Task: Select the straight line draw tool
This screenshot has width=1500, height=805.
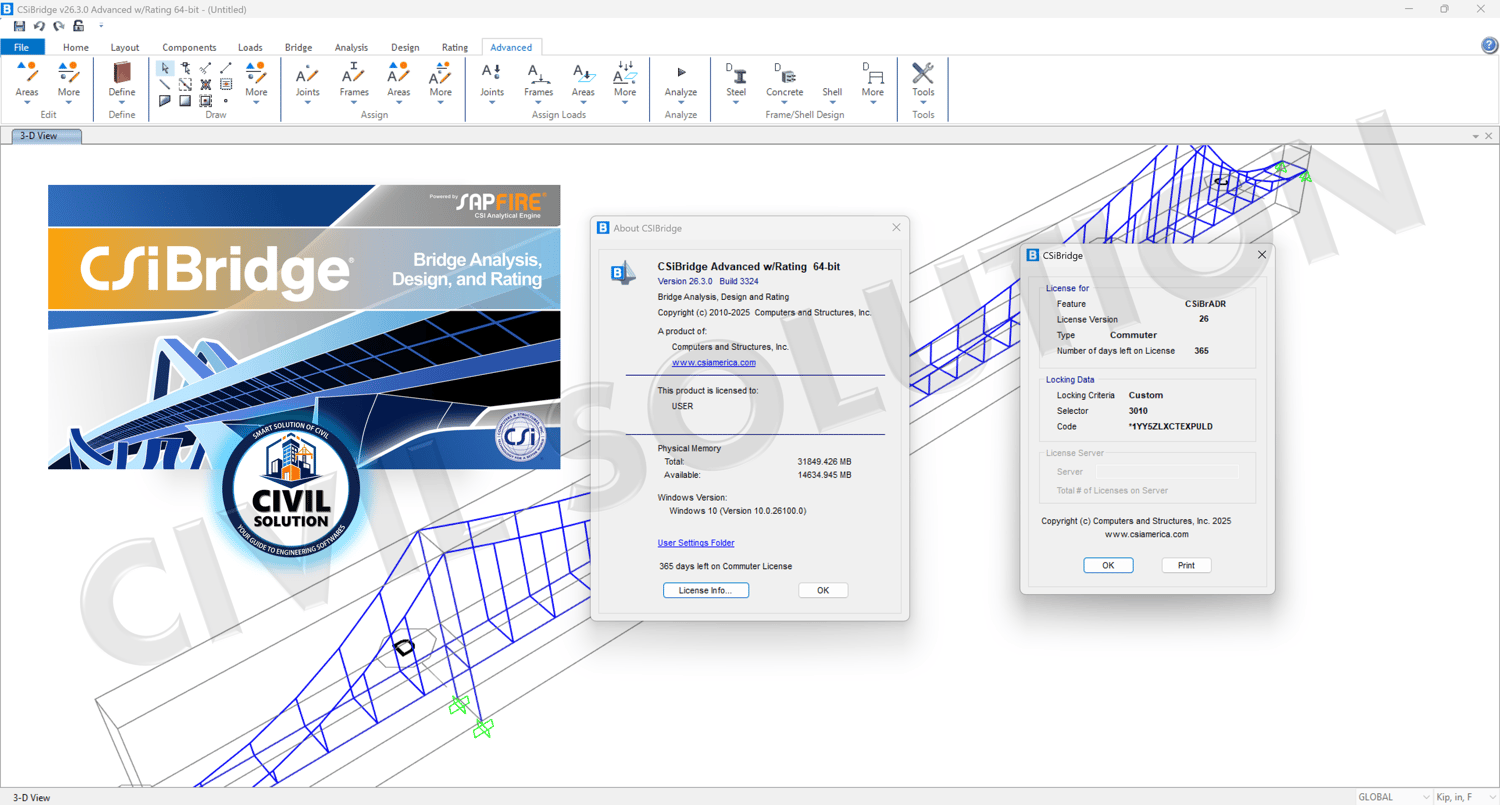Action: 165,84
